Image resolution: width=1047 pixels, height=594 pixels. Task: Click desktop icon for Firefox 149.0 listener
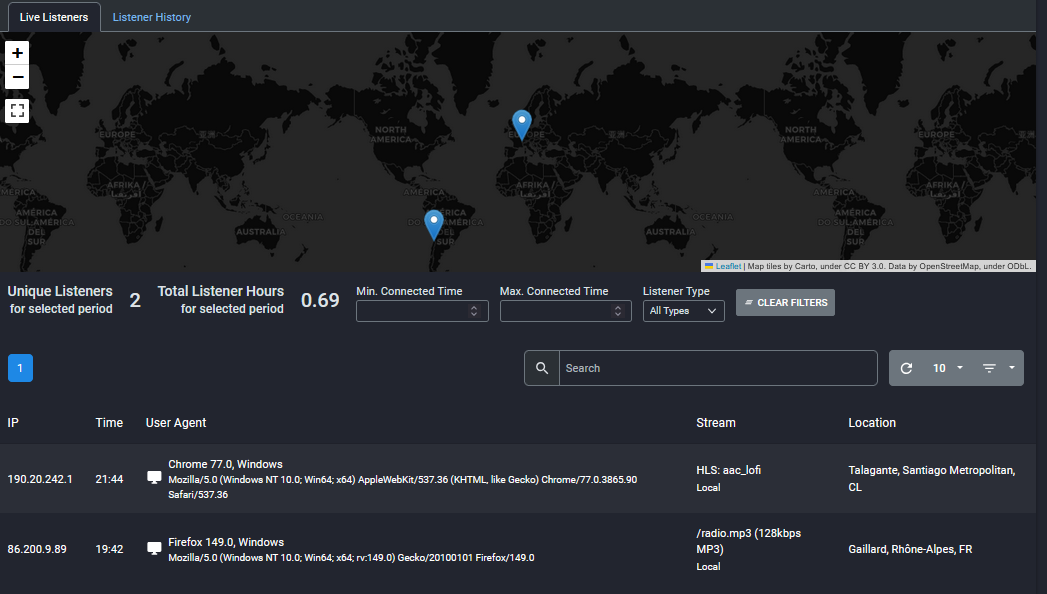(x=154, y=549)
